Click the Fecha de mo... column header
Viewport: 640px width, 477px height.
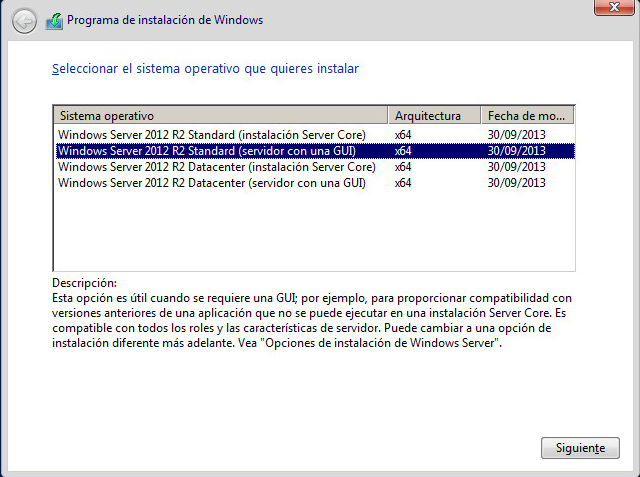tap(527, 116)
